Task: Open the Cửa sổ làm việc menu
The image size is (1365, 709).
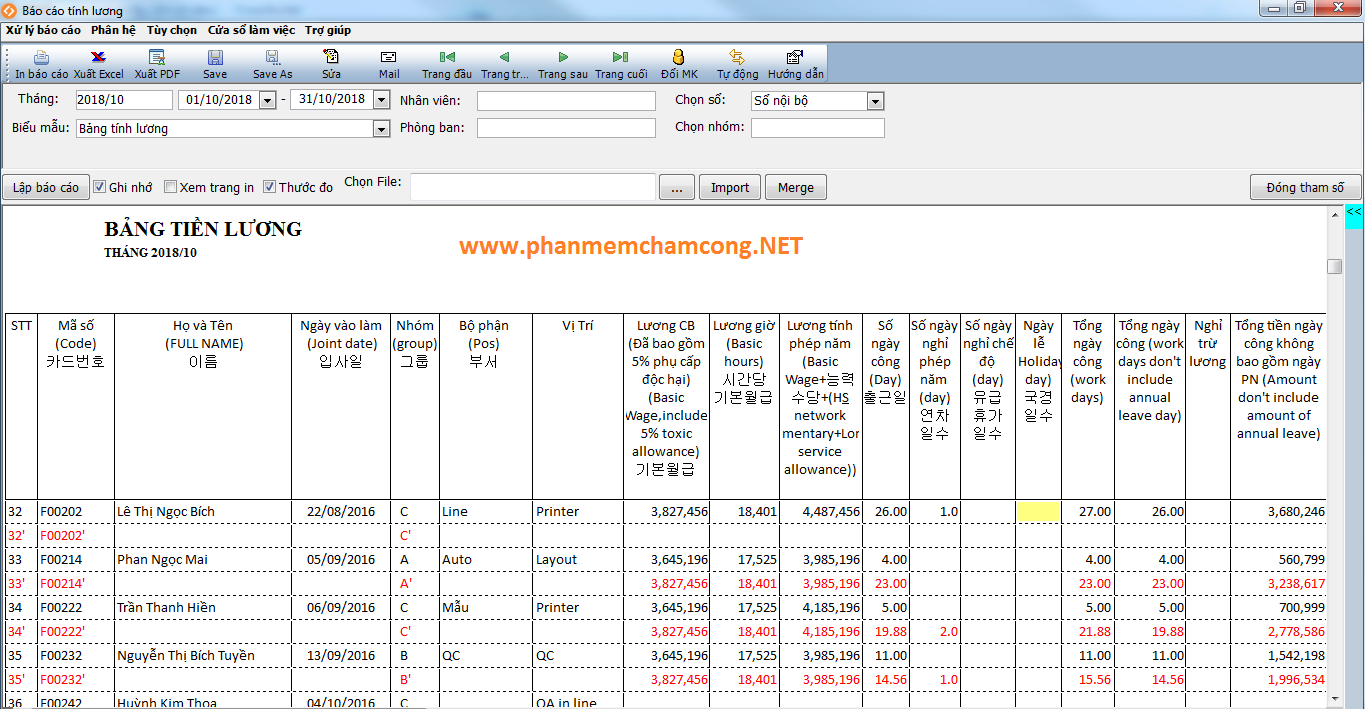Action: (251, 30)
